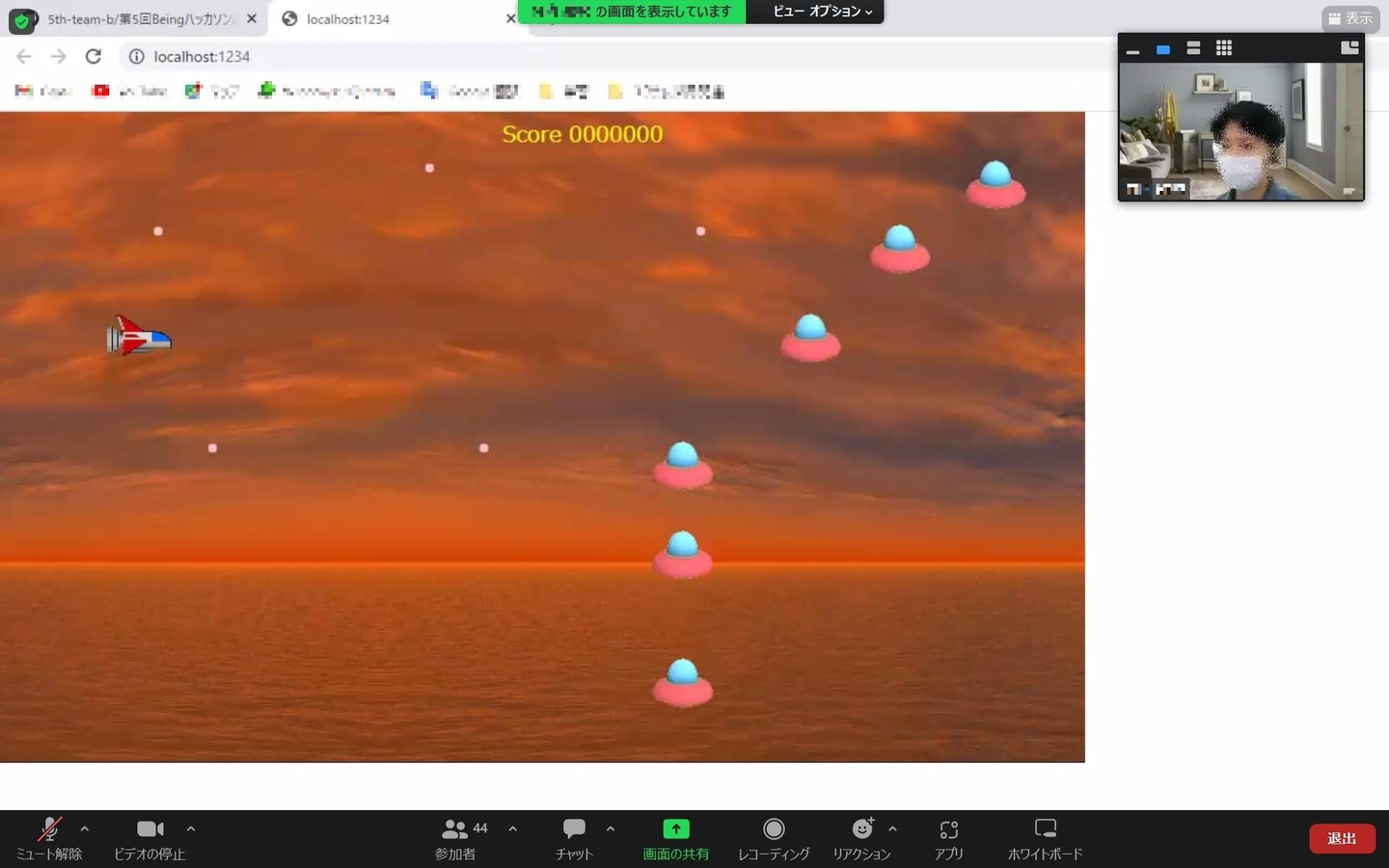This screenshot has height=868, width=1389.
Task: Stop video using the camera icon
Action: click(x=150, y=829)
